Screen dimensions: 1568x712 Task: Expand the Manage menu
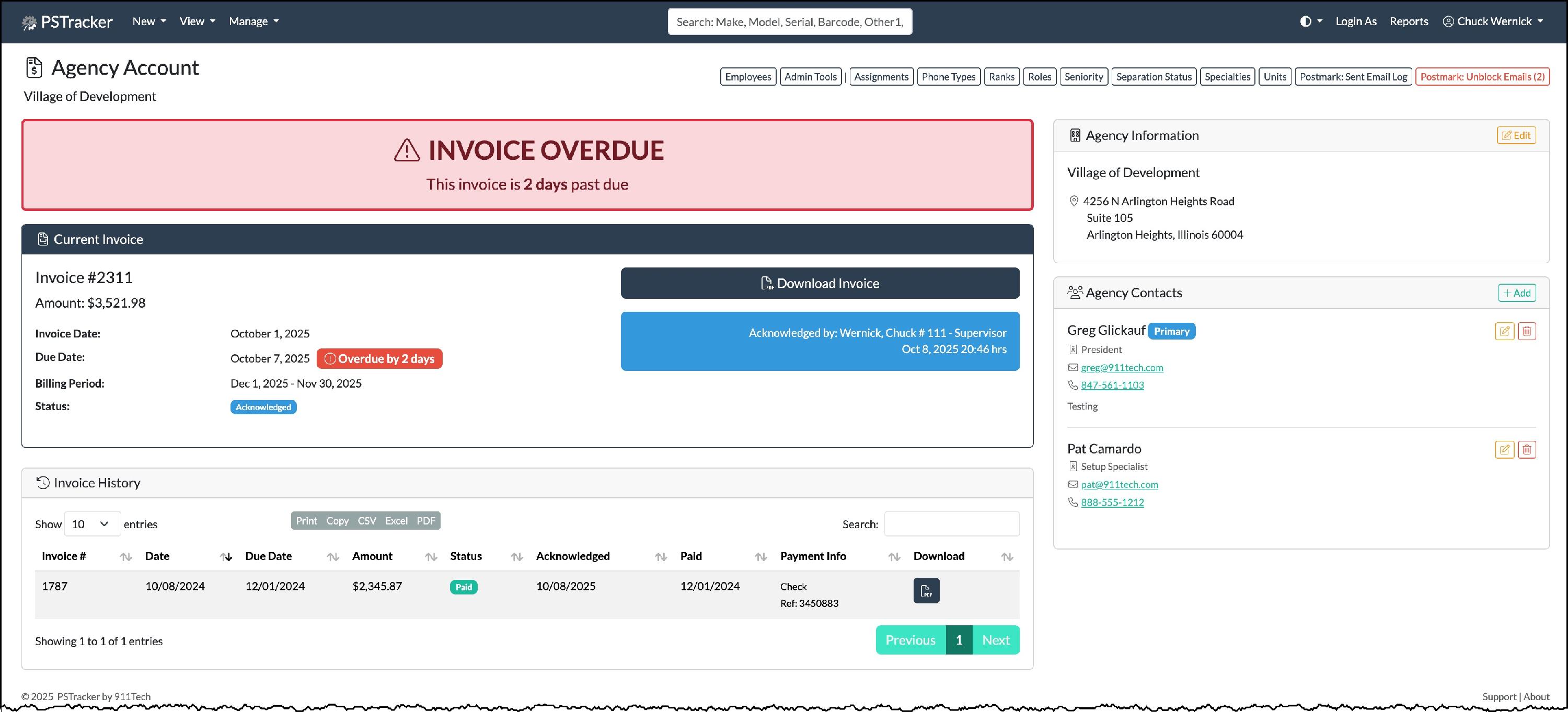[x=254, y=21]
